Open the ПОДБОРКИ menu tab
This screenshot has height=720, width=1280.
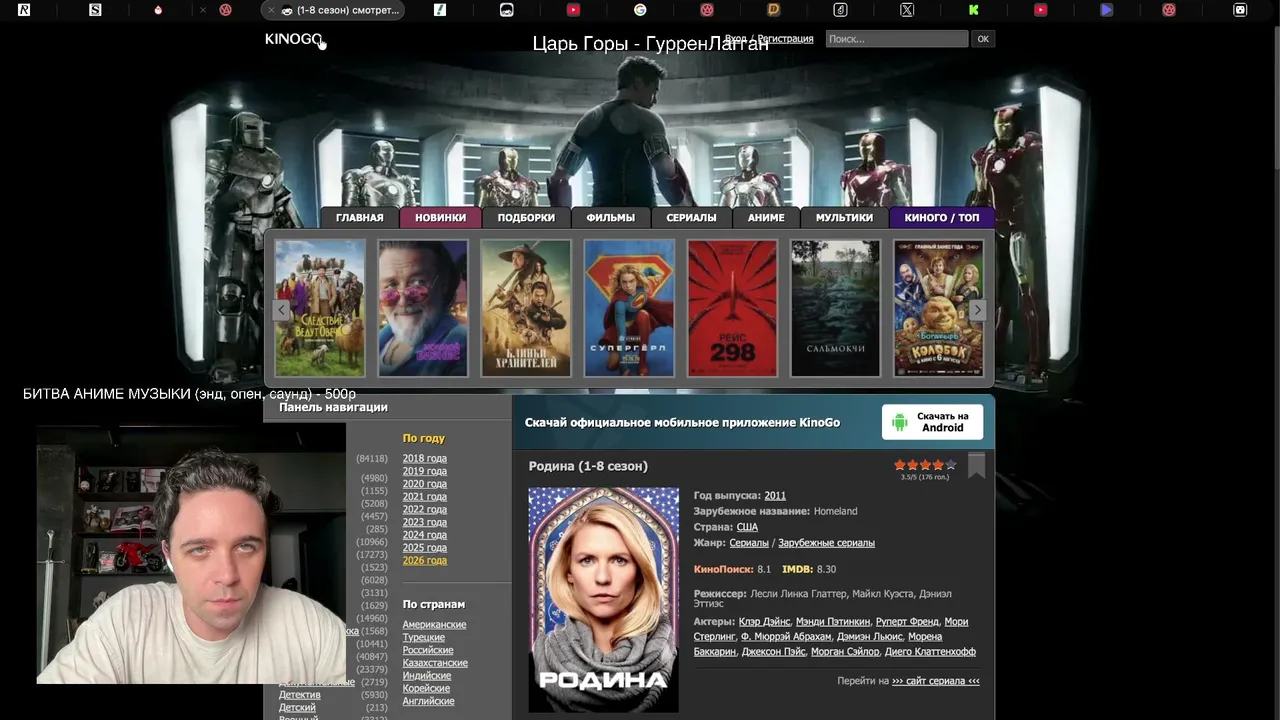pyautogui.click(x=526, y=217)
